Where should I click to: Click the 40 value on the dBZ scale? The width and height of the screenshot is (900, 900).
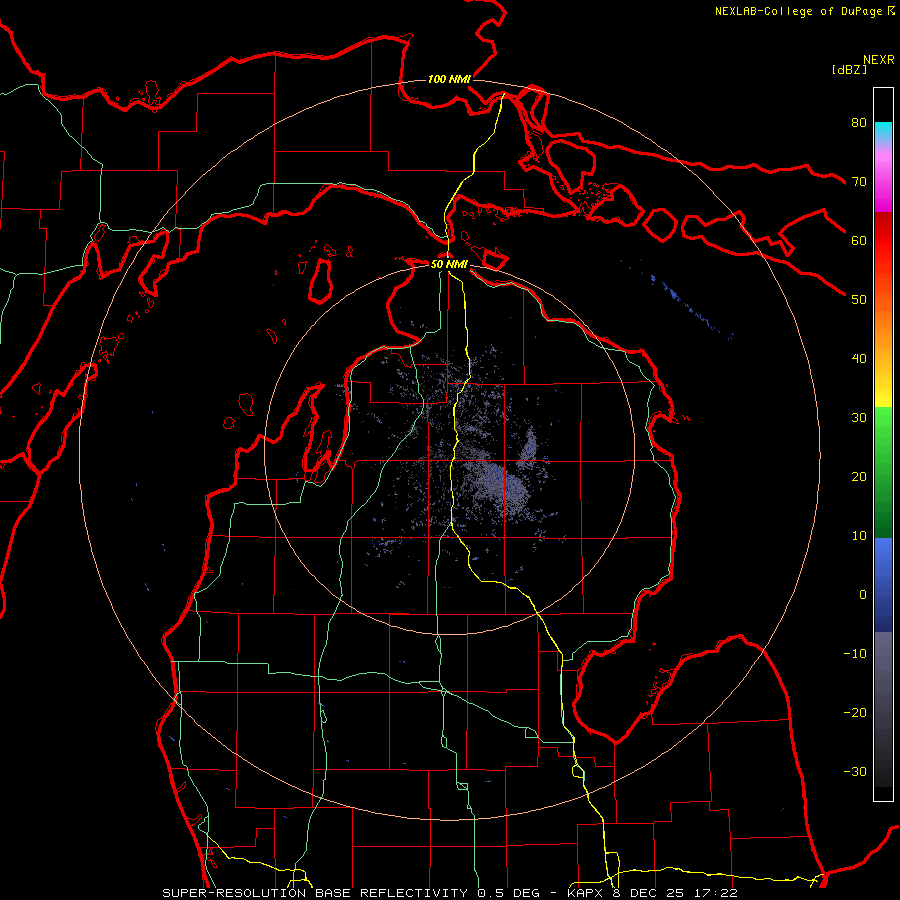pos(859,359)
